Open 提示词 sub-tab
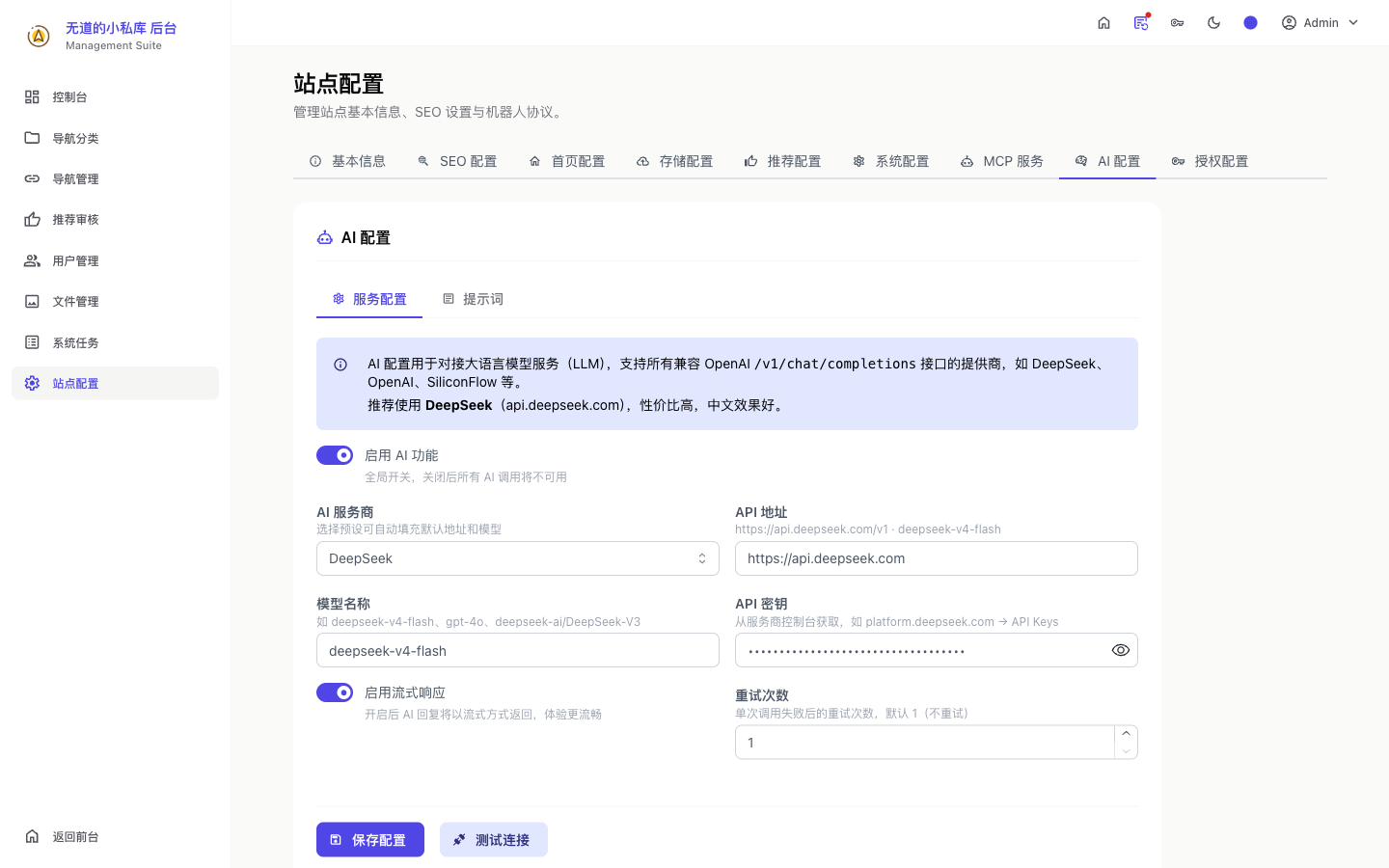This screenshot has width=1389, height=868. pos(473,299)
